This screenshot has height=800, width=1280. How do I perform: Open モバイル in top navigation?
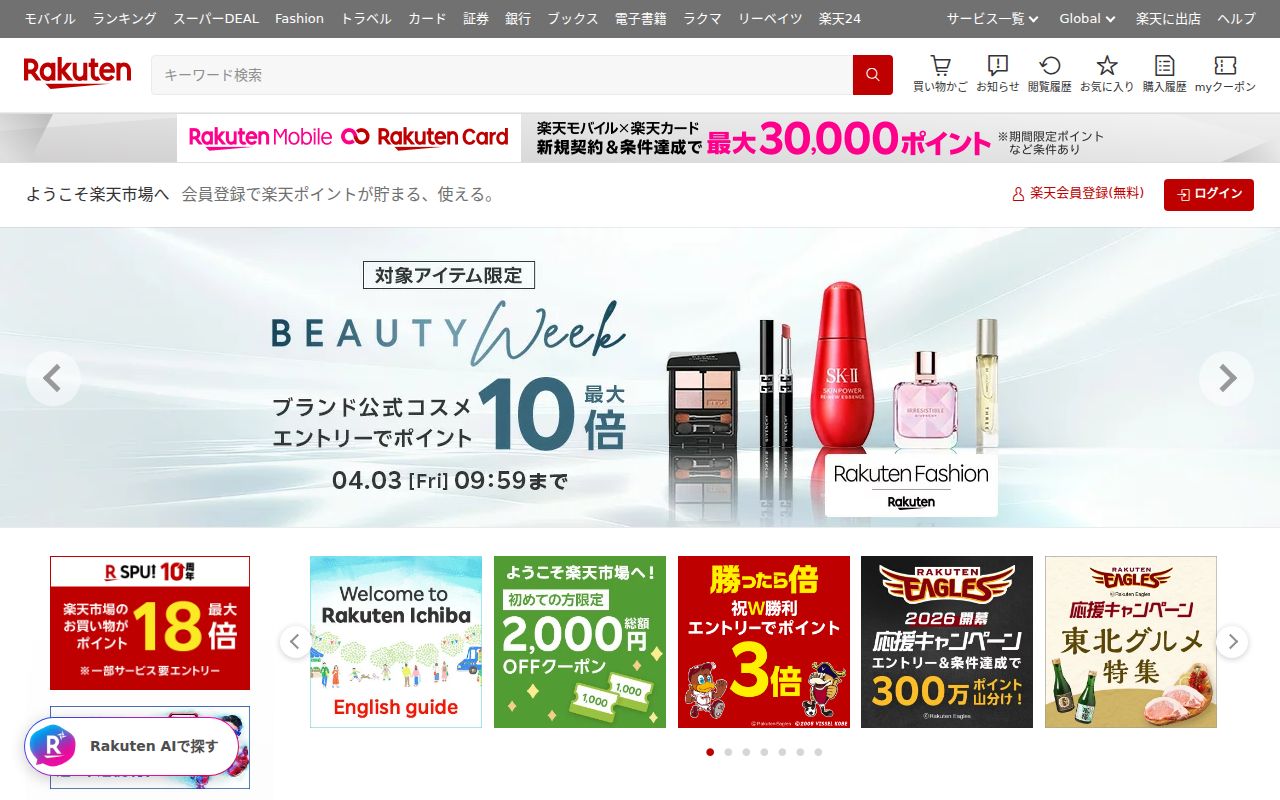[50, 19]
